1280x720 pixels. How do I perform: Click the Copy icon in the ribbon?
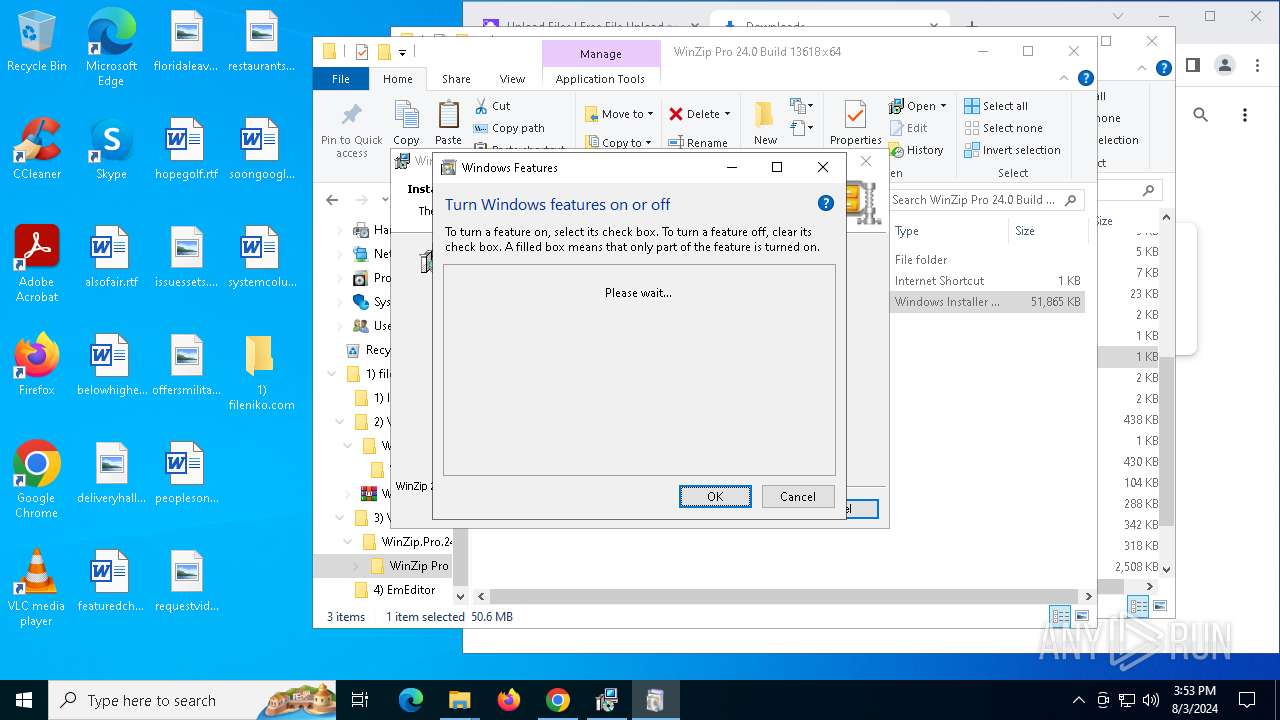click(x=406, y=114)
